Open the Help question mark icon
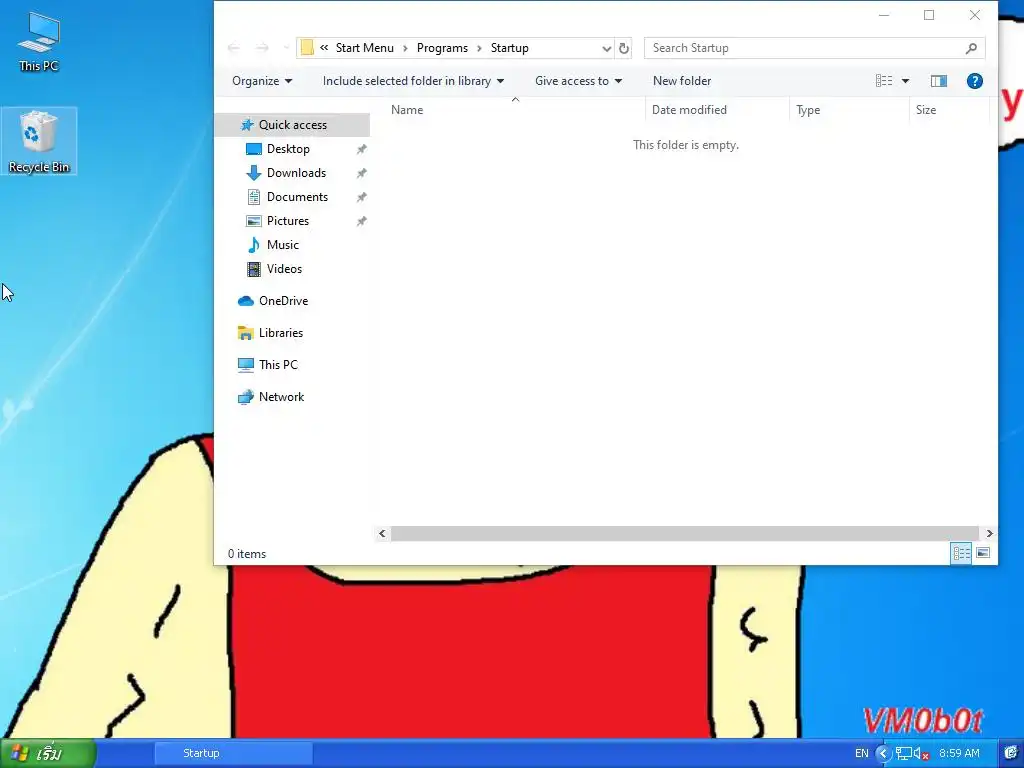The width and height of the screenshot is (1024, 768). coord(974,81)
